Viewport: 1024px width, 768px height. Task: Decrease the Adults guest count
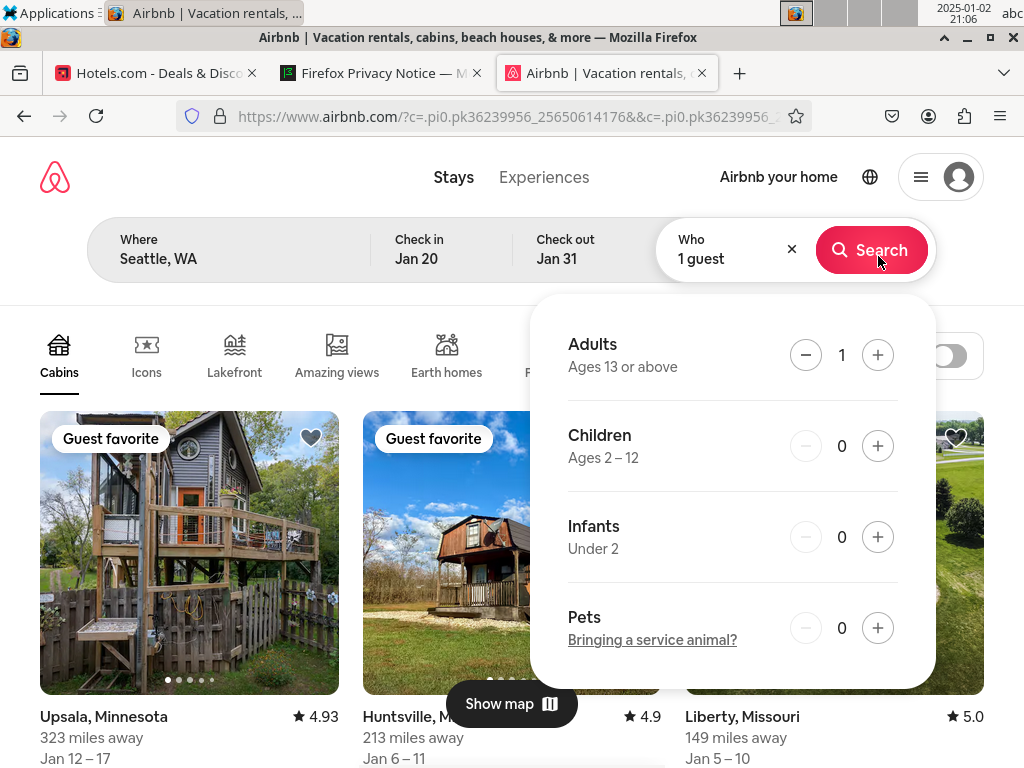pos(806,355)
